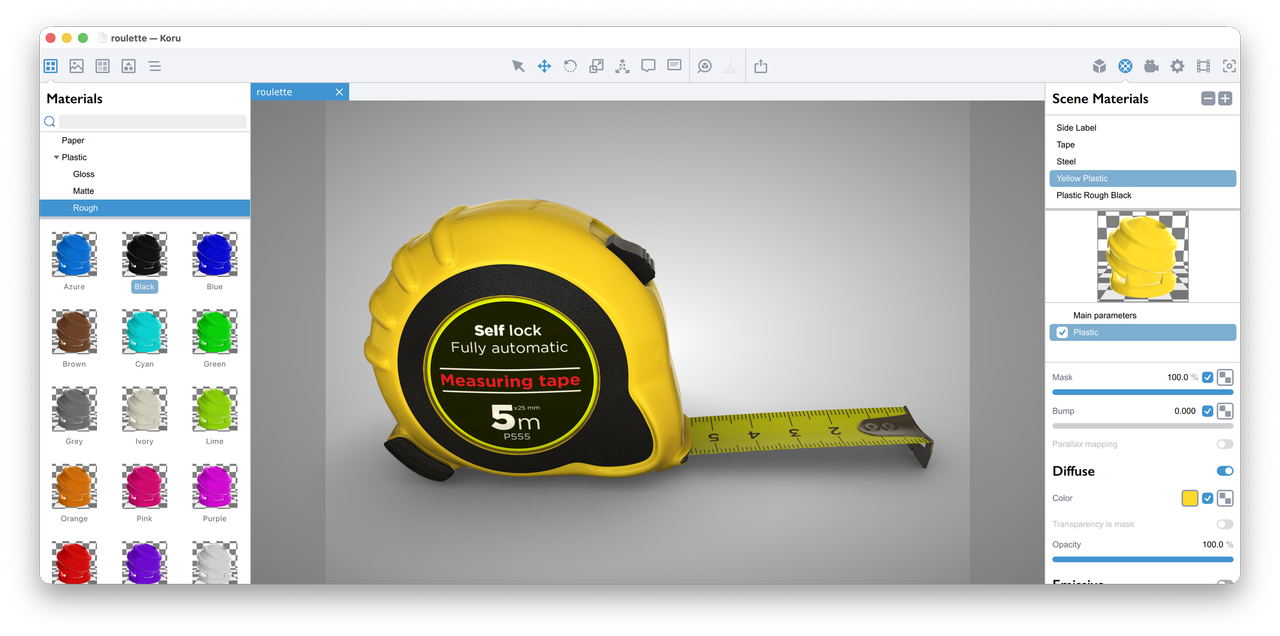Select the rotate tool

(570, 66)
